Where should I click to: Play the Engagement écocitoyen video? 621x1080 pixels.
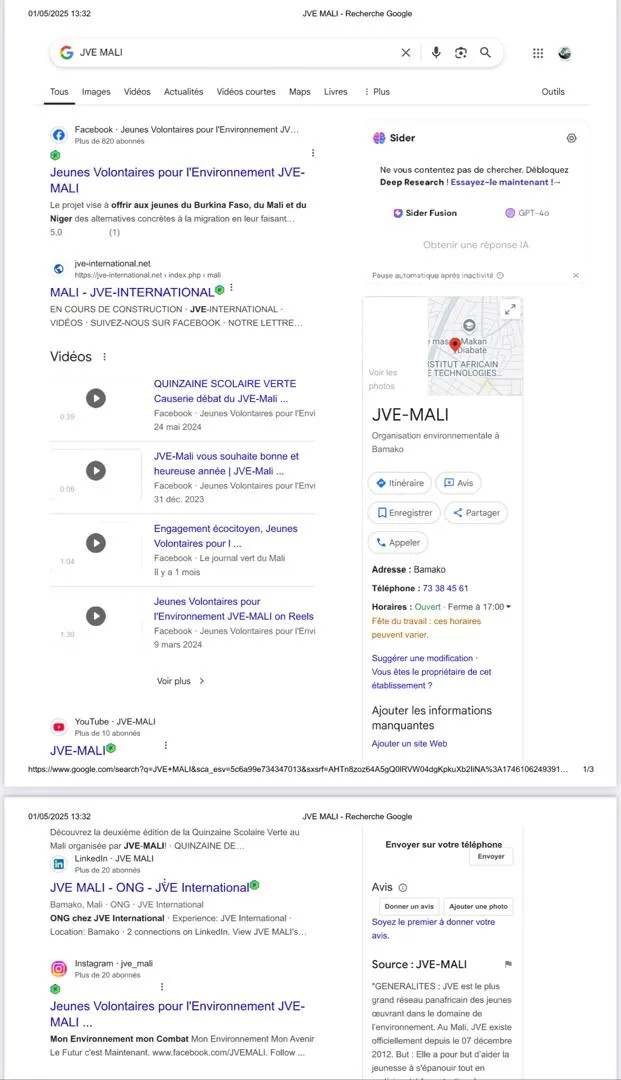click(x=96, y=543)
